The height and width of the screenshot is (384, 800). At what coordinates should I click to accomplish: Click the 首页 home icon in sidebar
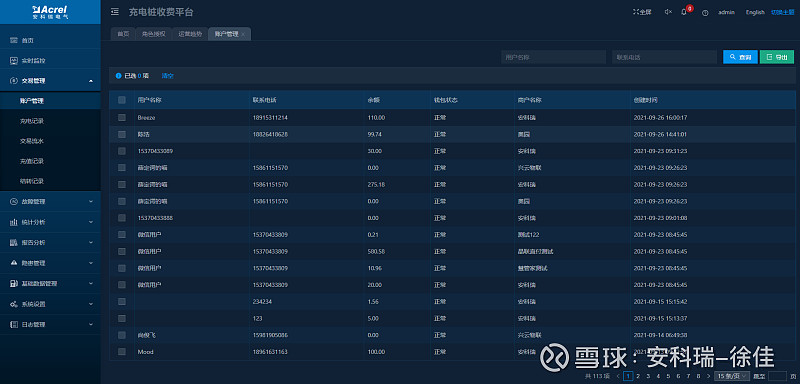pyautogui.click(x=14, y=40)
